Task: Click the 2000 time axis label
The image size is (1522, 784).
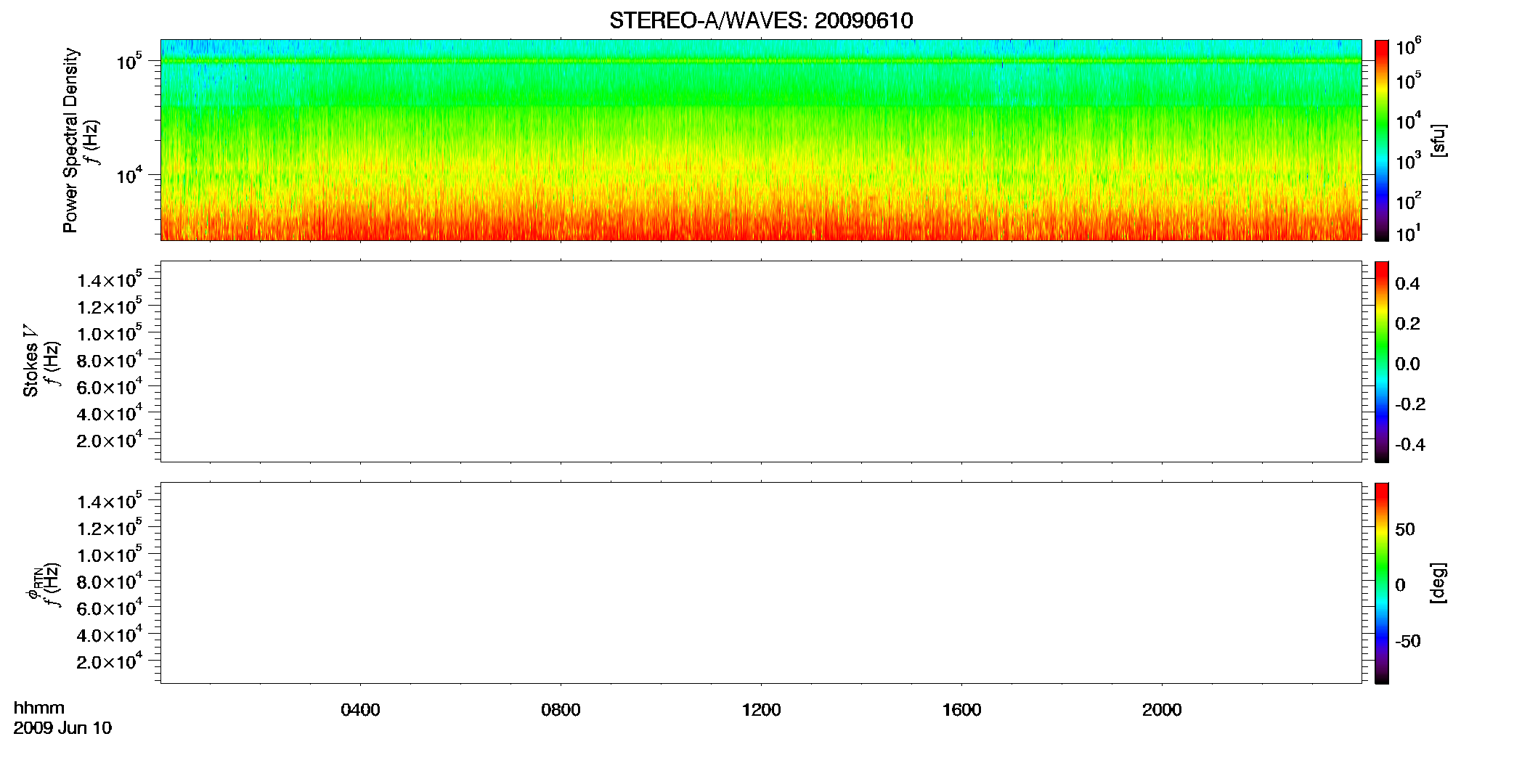Action: [1162, 710]
